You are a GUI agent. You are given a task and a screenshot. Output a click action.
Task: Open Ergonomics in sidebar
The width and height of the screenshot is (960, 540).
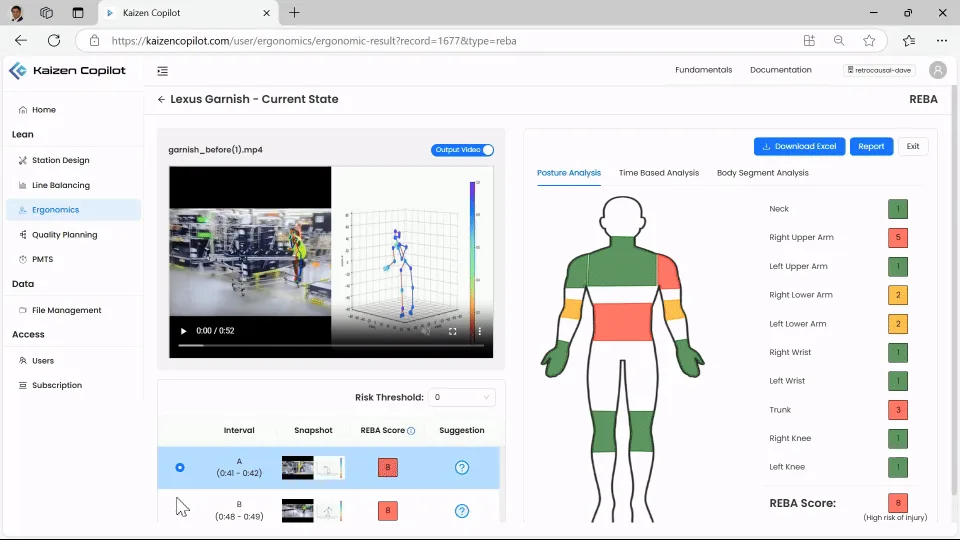(x=73, y=210)
